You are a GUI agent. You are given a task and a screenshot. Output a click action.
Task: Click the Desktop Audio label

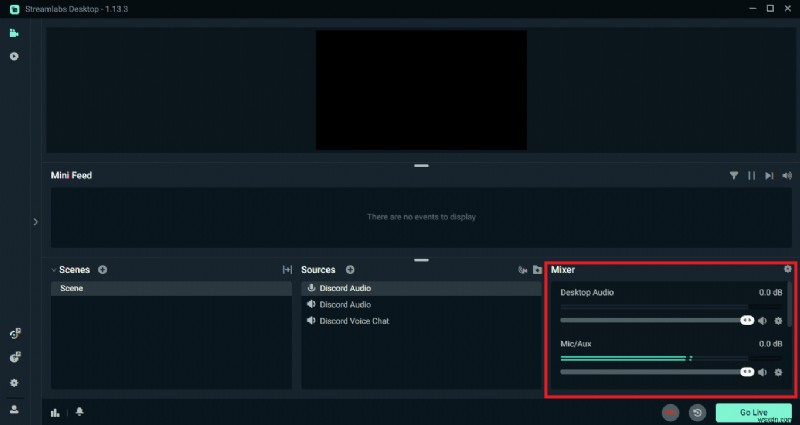tap(587, 293)
